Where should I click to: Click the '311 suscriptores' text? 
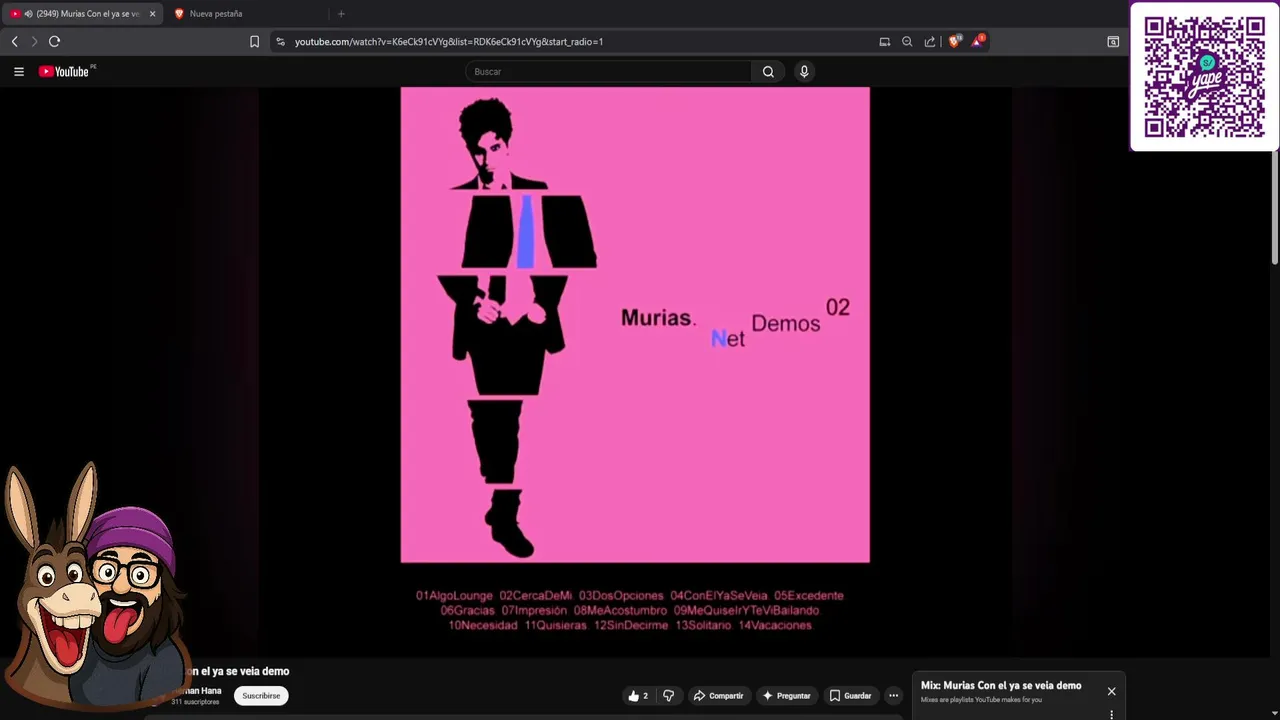pos(195,702)
